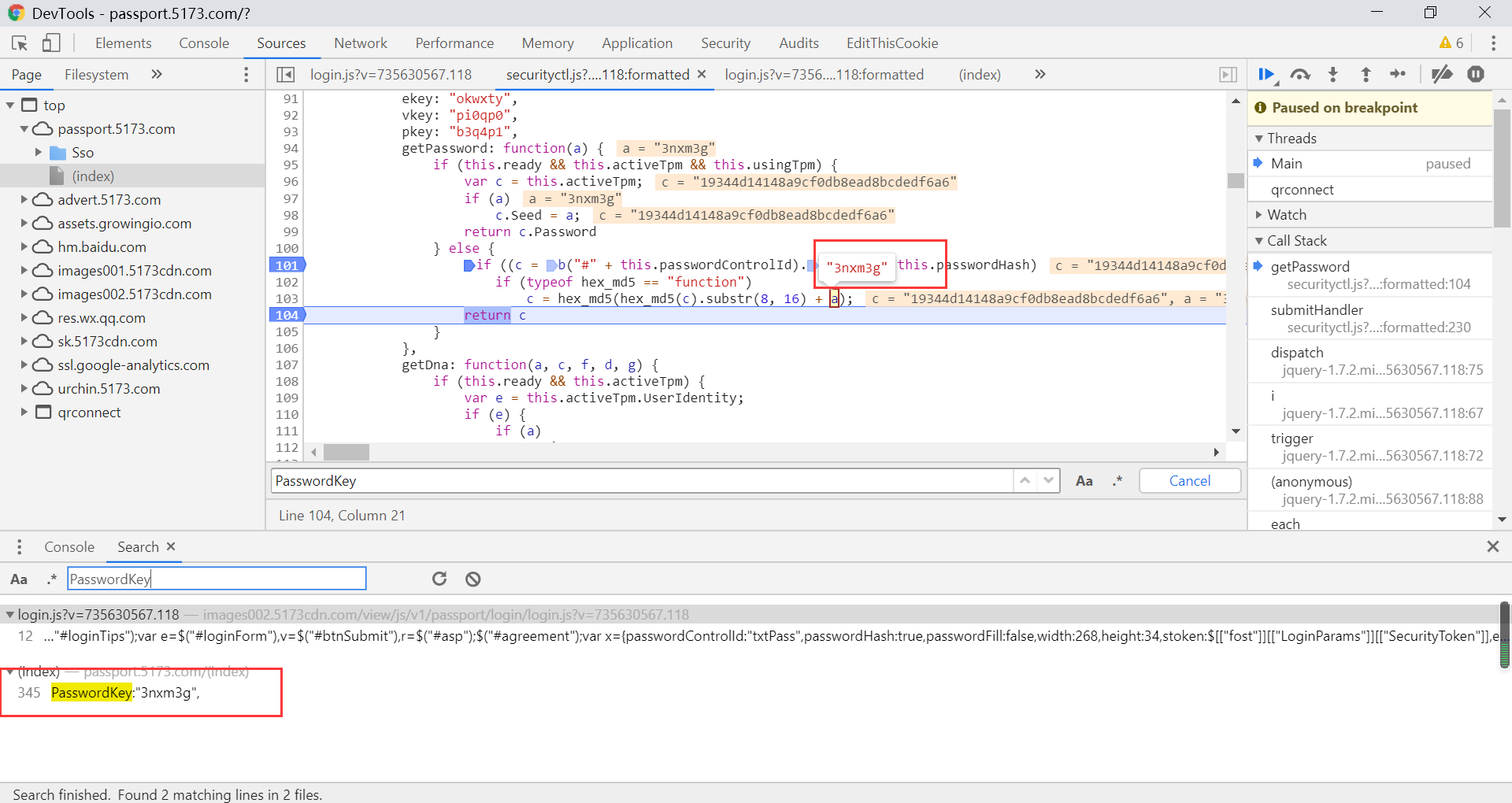
Task: Open the Console drawer tab
Action: 69,546
